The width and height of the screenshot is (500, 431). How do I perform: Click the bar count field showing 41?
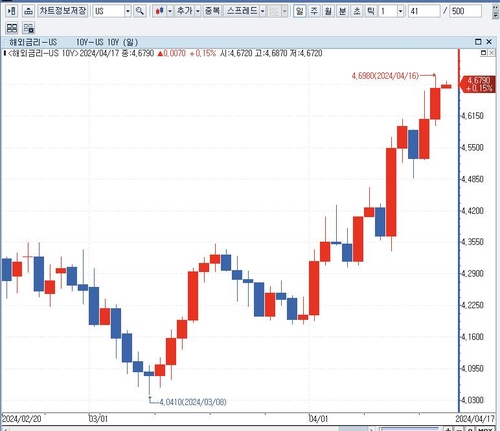[424, 11]
